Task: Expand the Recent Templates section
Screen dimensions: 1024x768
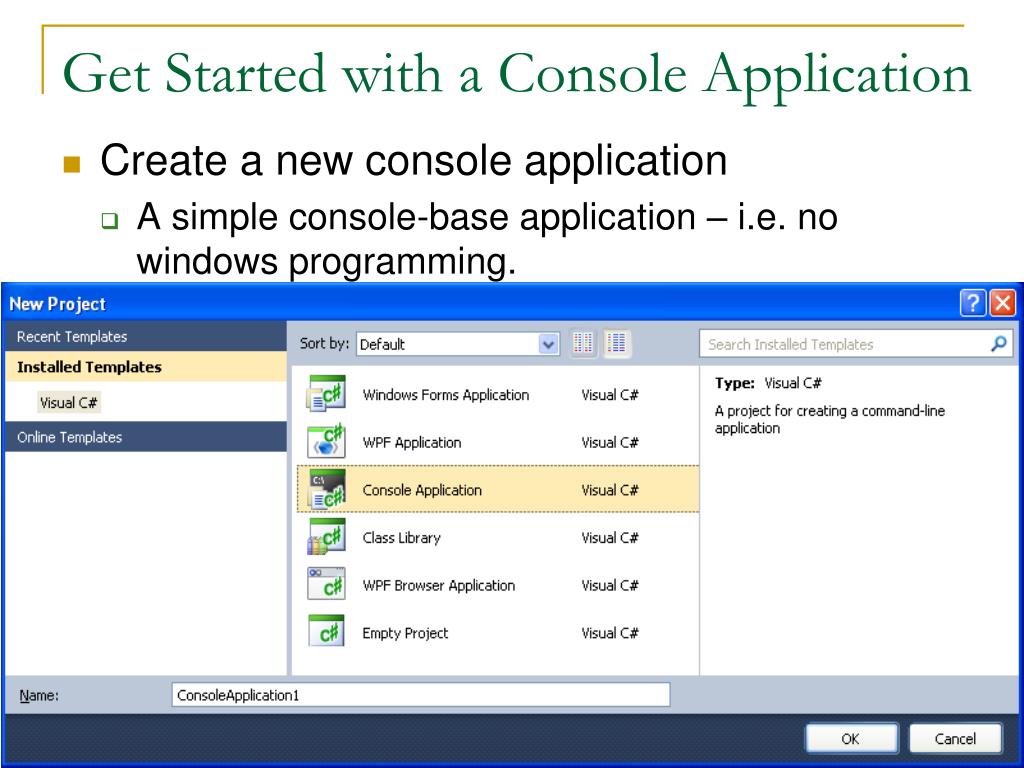Action: (x=146, y=336)
